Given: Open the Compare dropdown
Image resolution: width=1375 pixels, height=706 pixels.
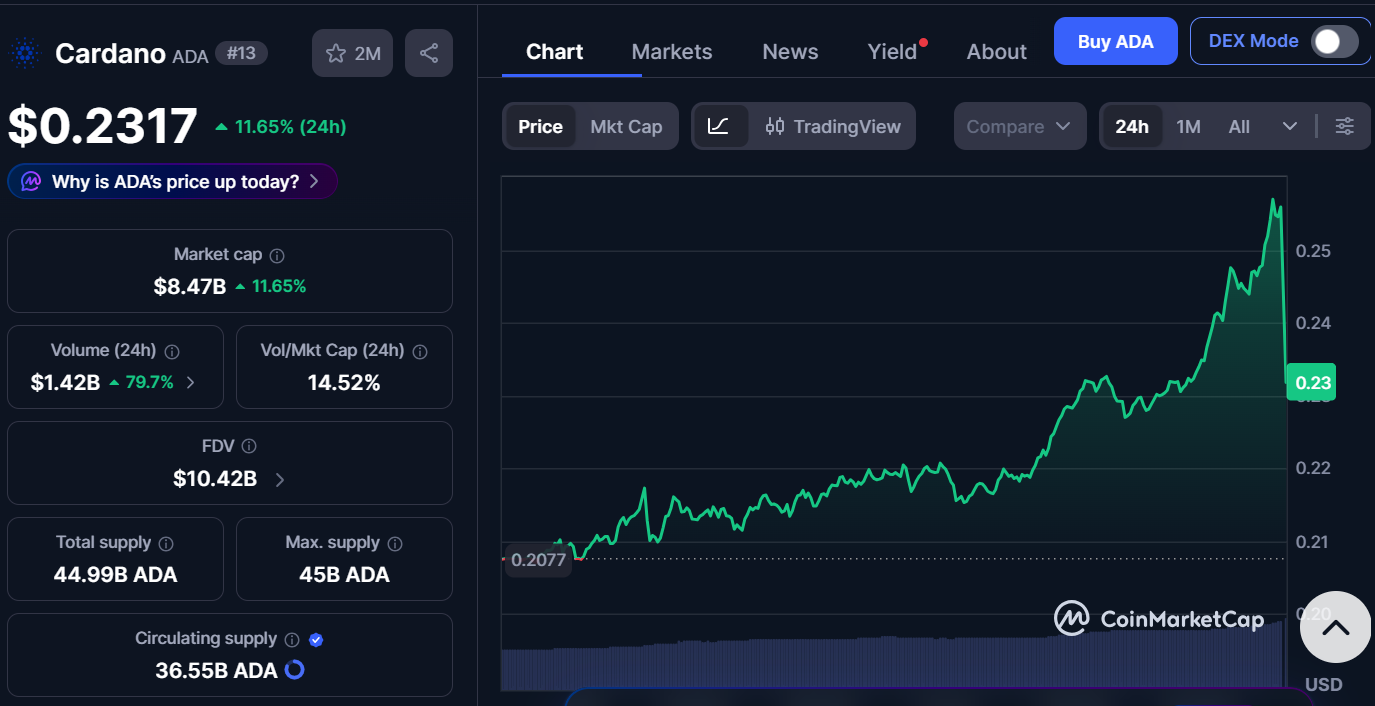Looking at the screenshot, I should (1020, 126).
